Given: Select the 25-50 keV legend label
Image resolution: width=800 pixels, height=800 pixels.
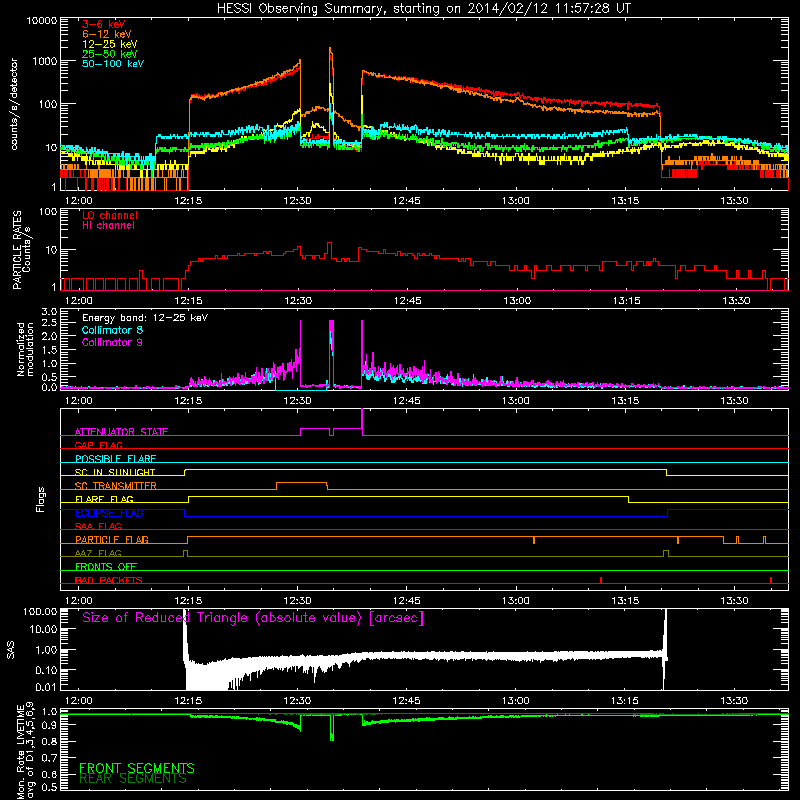Looking at the screenshot, I should click(x=110, y=54).
